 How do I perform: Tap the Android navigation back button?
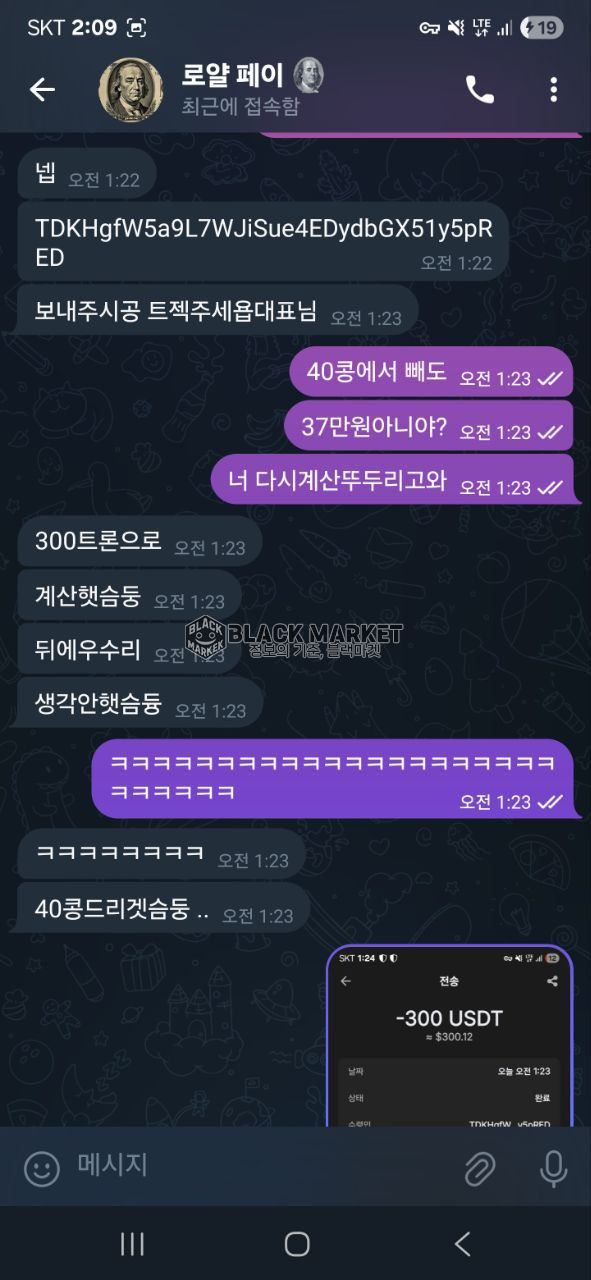tap(462, 1243)
